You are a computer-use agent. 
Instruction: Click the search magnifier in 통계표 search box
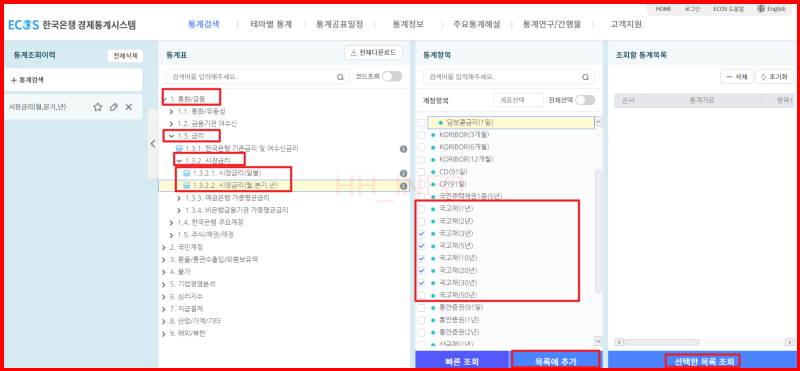pyautogui.click(x=340, y=77)
